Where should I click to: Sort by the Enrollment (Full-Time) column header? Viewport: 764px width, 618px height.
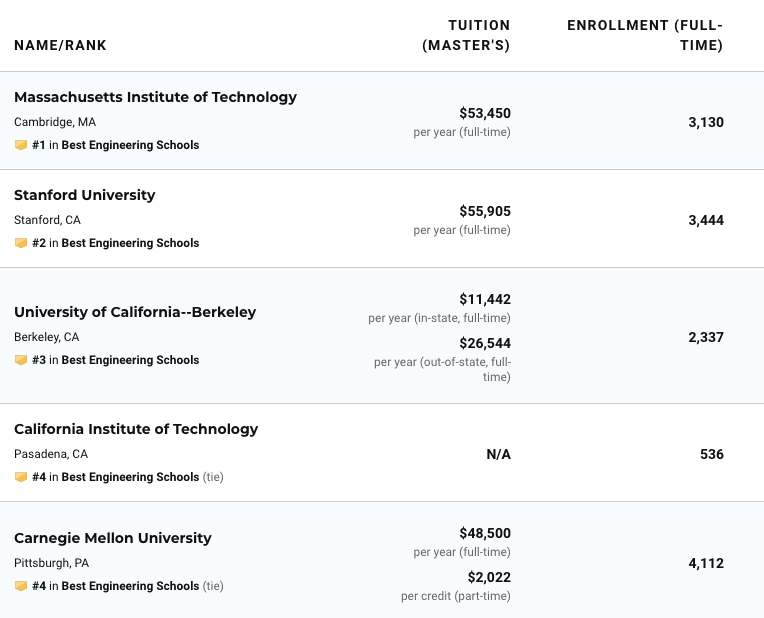(x=645, y=35)
